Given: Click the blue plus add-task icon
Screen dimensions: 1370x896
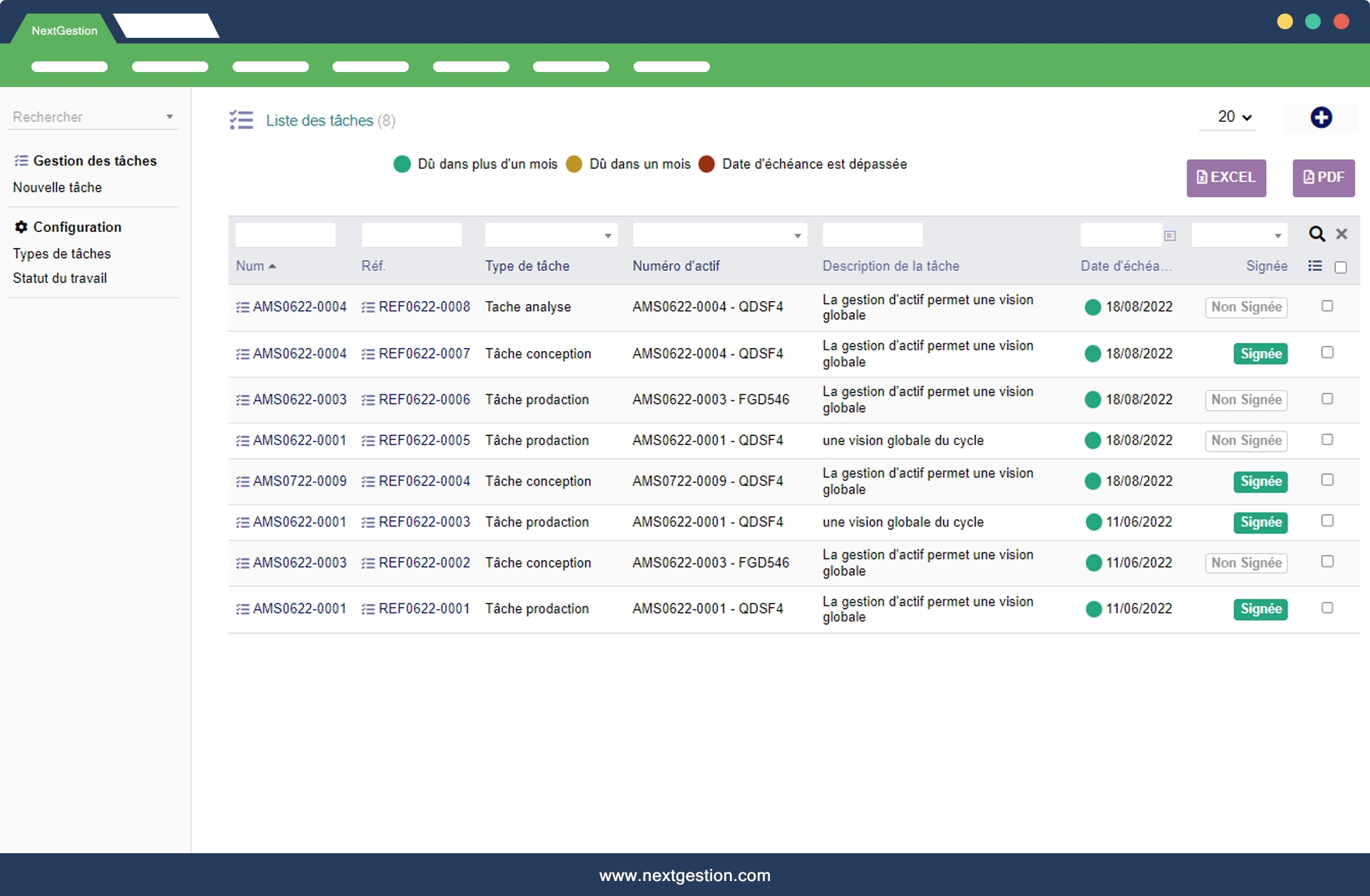Looking at the screenshot, I should [1321, 118].
